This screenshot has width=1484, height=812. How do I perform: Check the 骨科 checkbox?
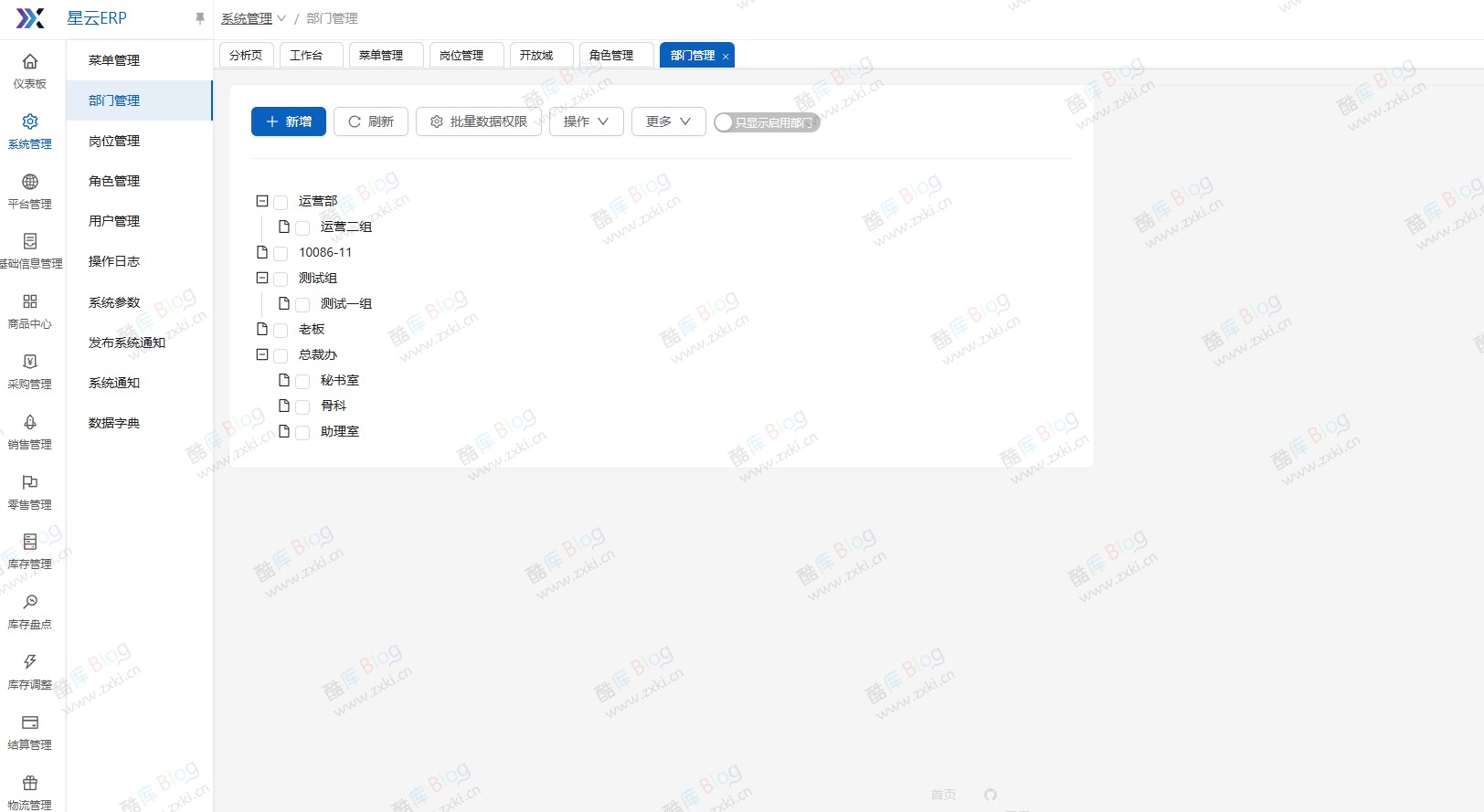302,406
